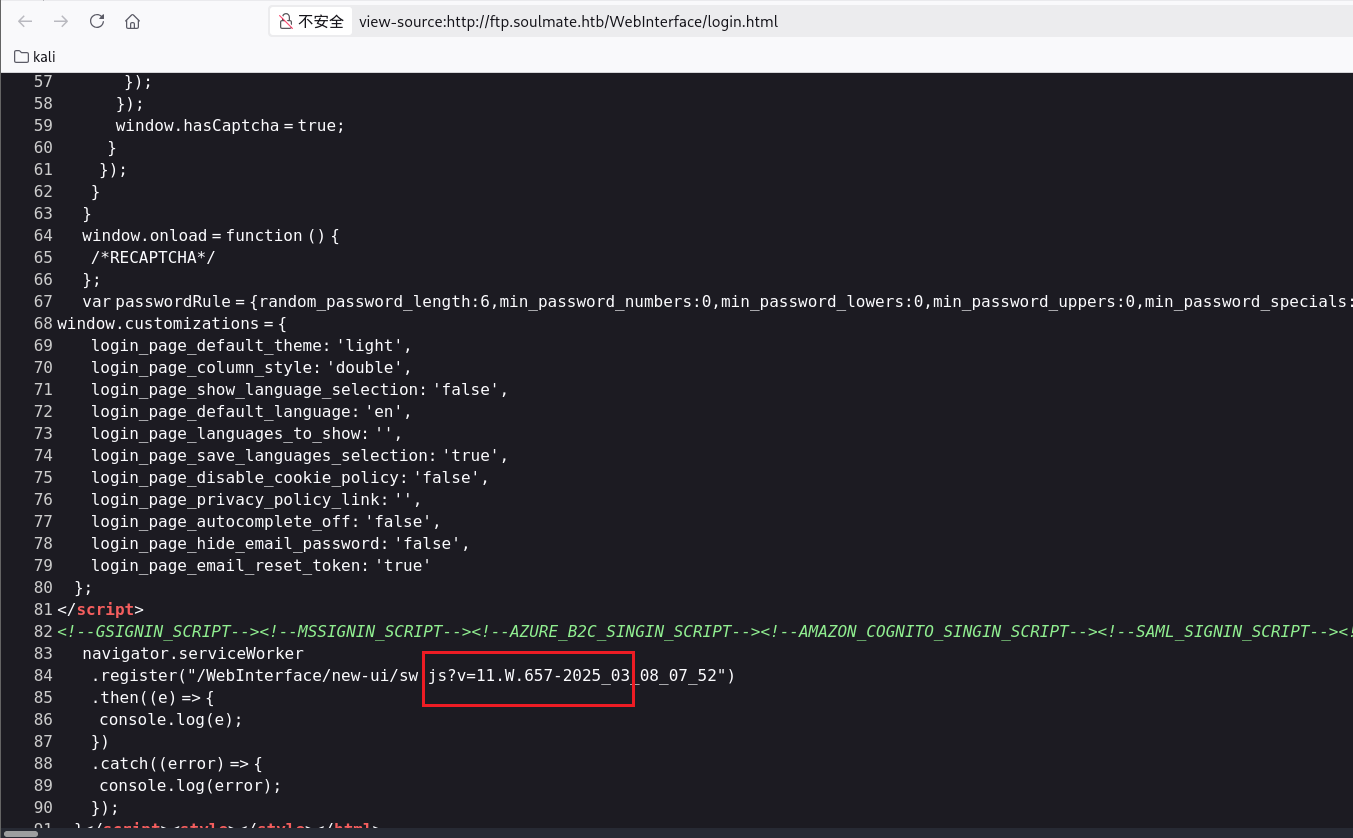Open the kali bookmark folder

pyautogui.click(x=35, y=57)
